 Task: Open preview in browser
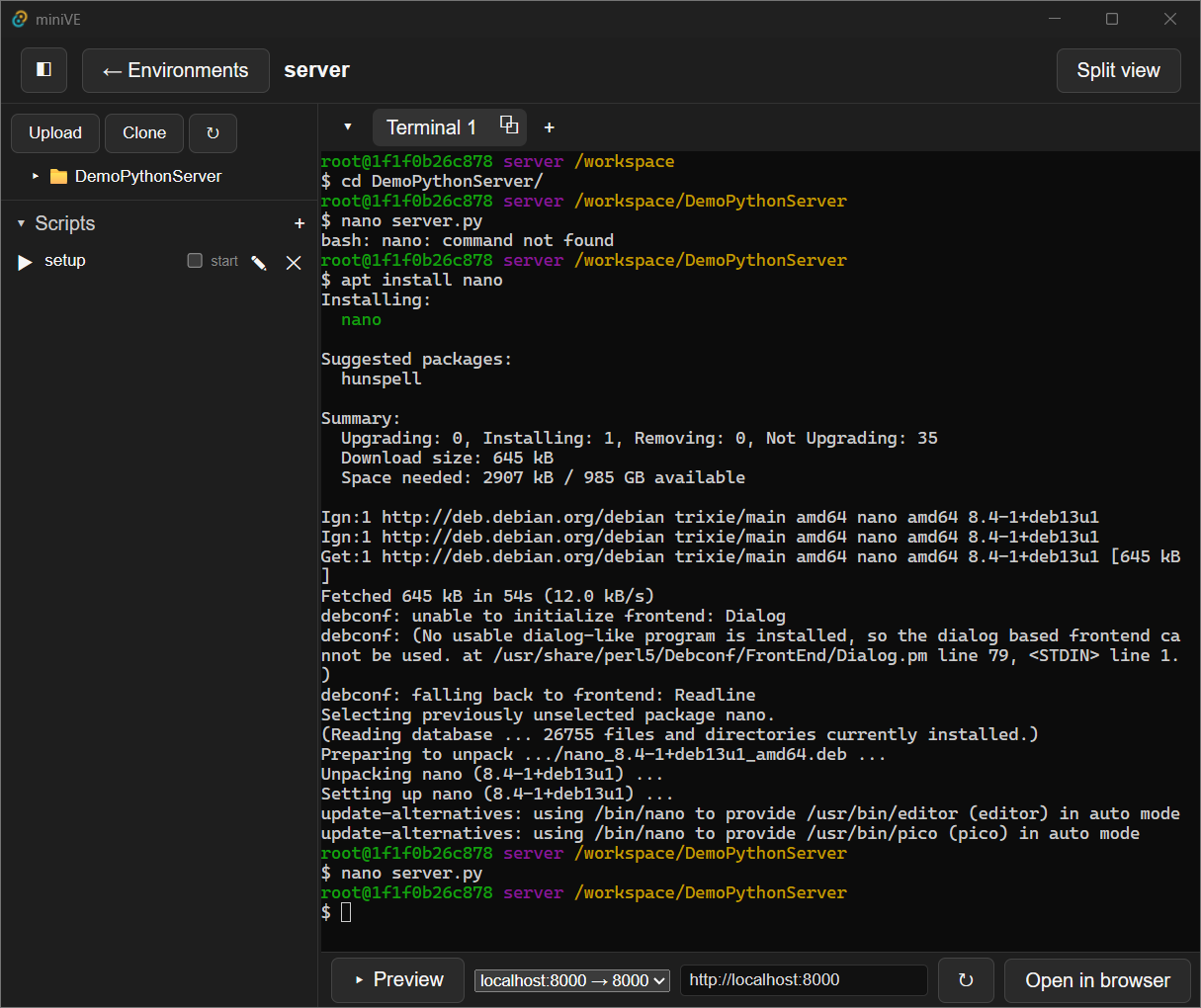1097,980
